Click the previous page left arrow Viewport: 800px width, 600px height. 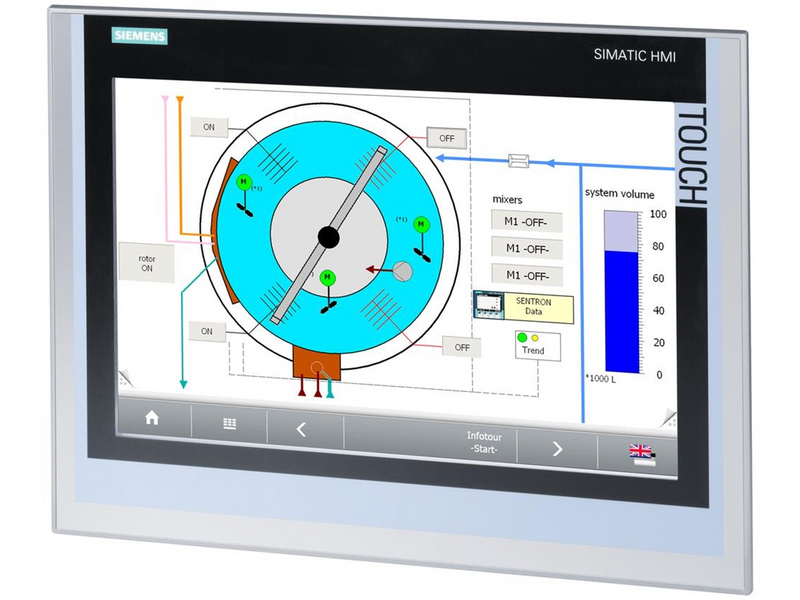[301, 430]
